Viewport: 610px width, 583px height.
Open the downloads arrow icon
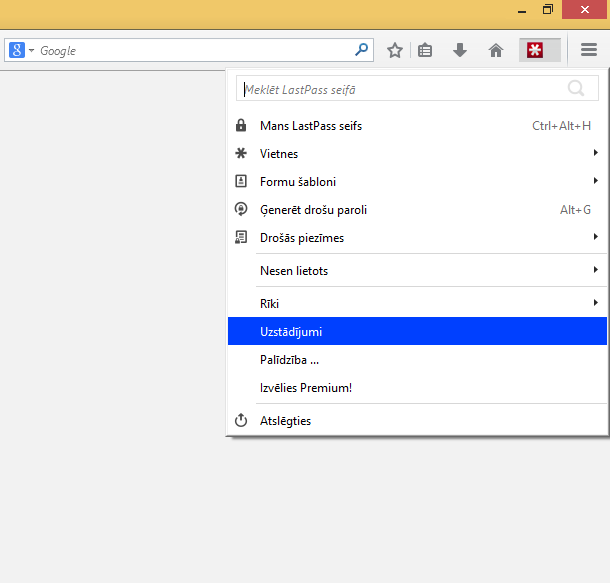[x=460, y=50]
